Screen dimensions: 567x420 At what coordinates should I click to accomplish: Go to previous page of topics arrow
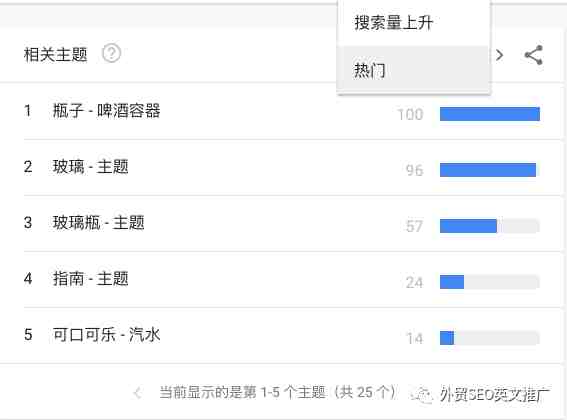pyautogui.click(x=137, y=393)
